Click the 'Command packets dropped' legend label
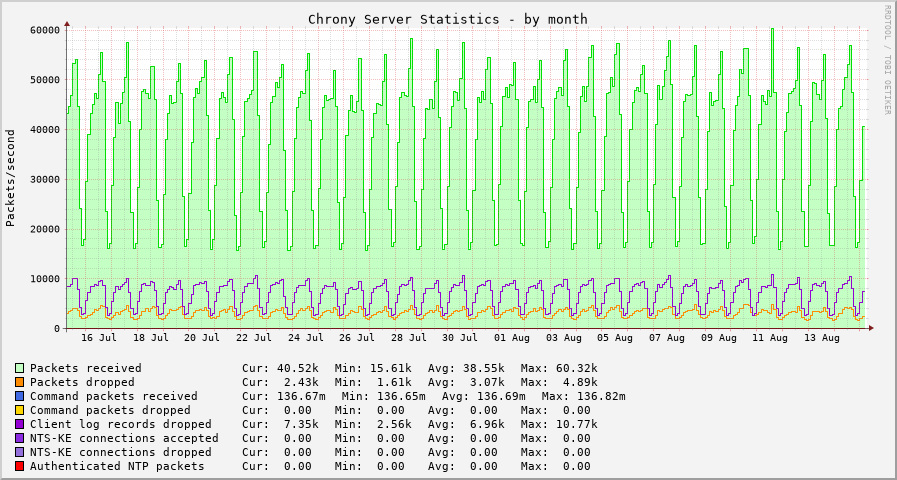The width and height of the screenshot is (897, 480). coord(110,410)
